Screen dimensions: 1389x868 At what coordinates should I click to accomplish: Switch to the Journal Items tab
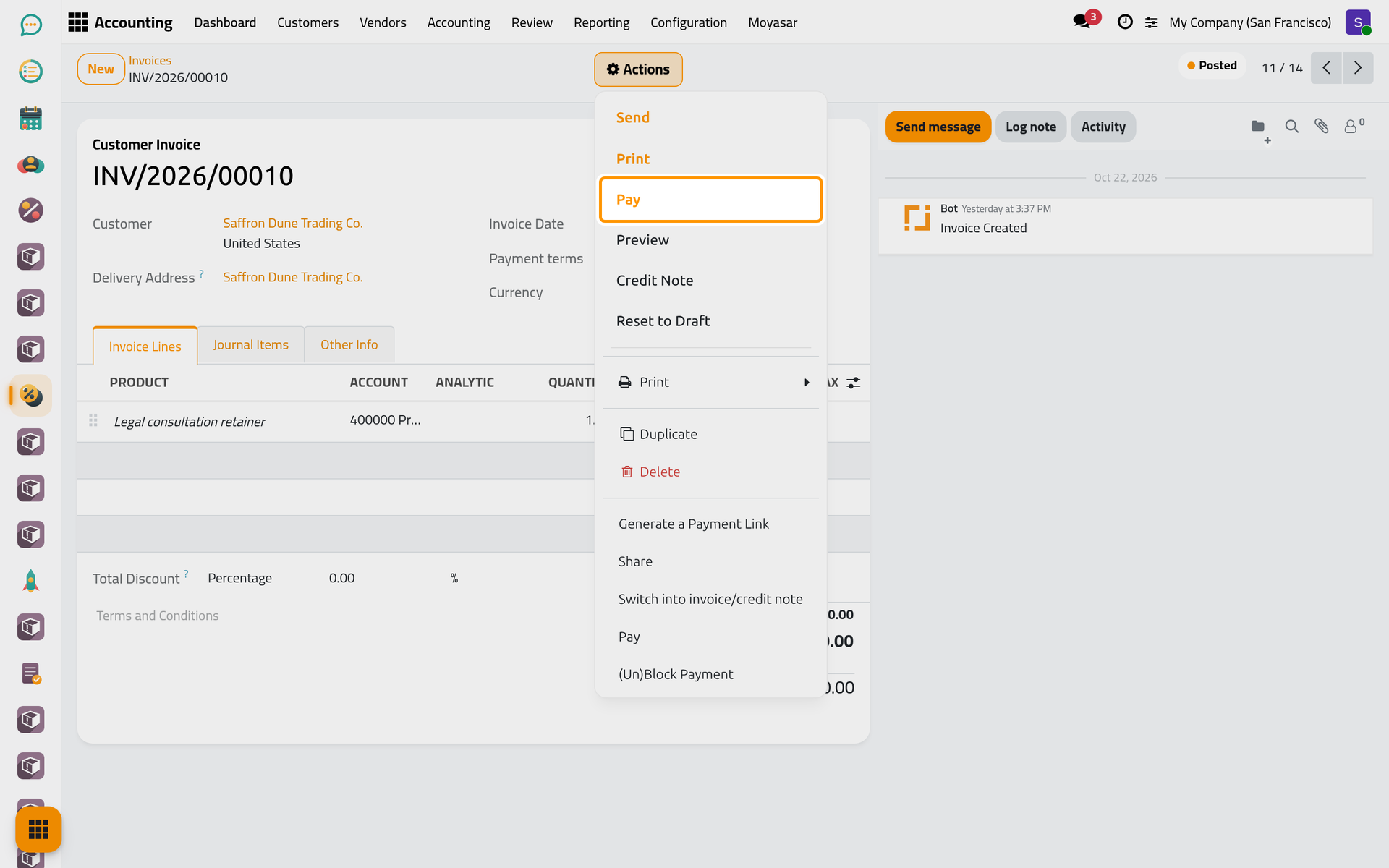click(250, 345)
